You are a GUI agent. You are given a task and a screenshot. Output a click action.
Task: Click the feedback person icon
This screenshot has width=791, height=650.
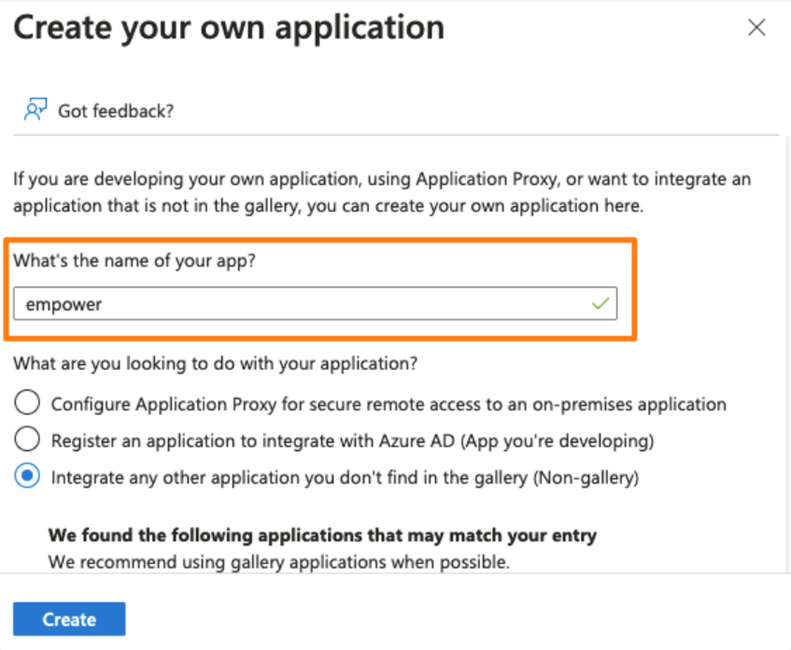(x=35, y=110)
